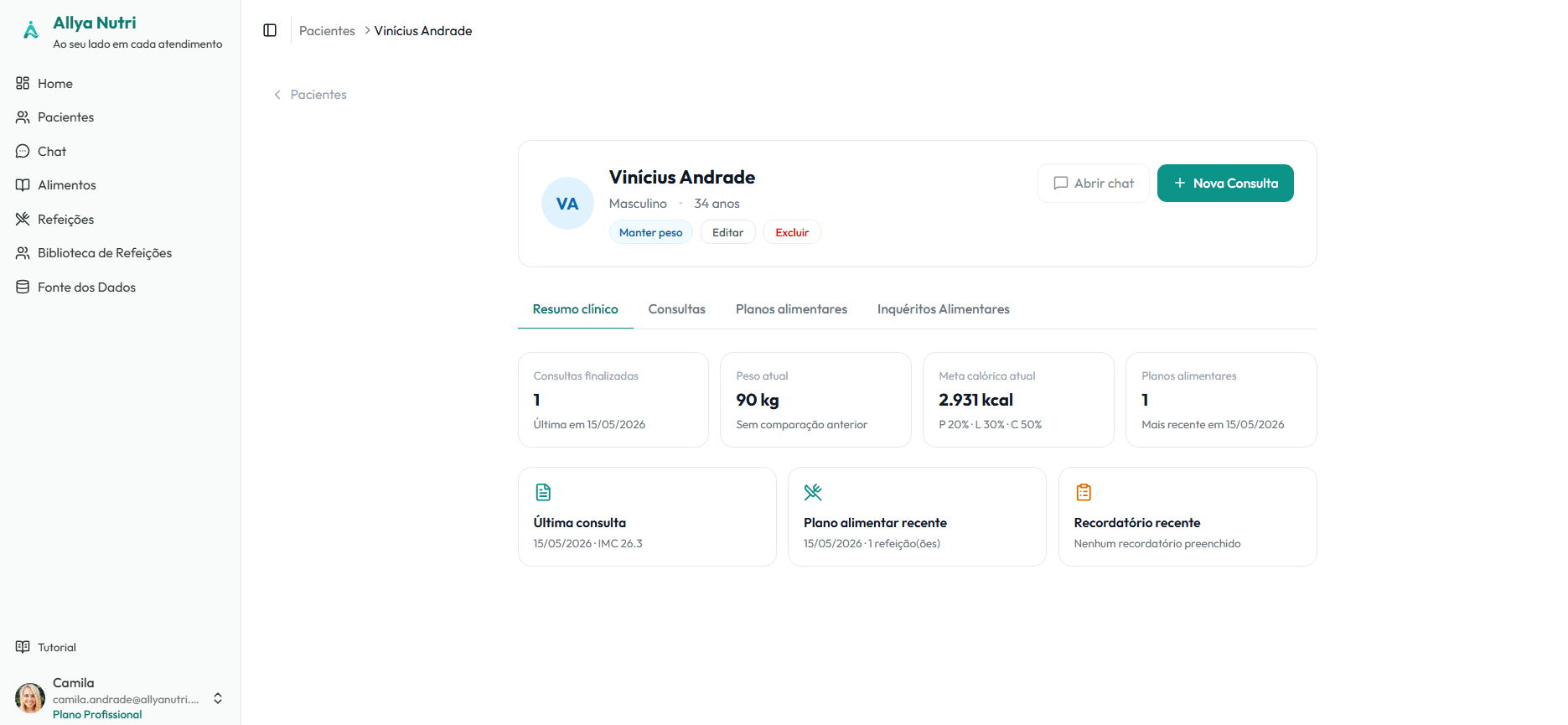
Task: Click the Manter peso goal tag
Action: tap(651, 232)
